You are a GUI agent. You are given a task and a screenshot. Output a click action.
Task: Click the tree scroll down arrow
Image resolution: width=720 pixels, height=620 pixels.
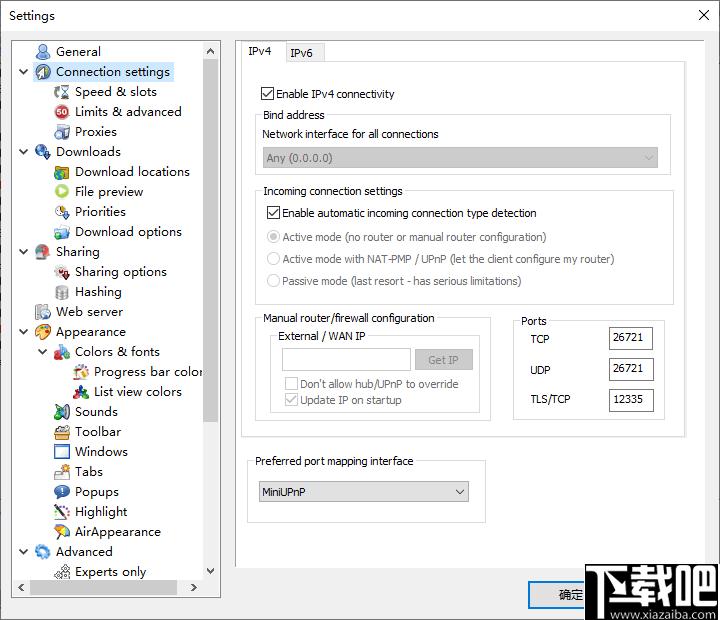coord(211,571)
